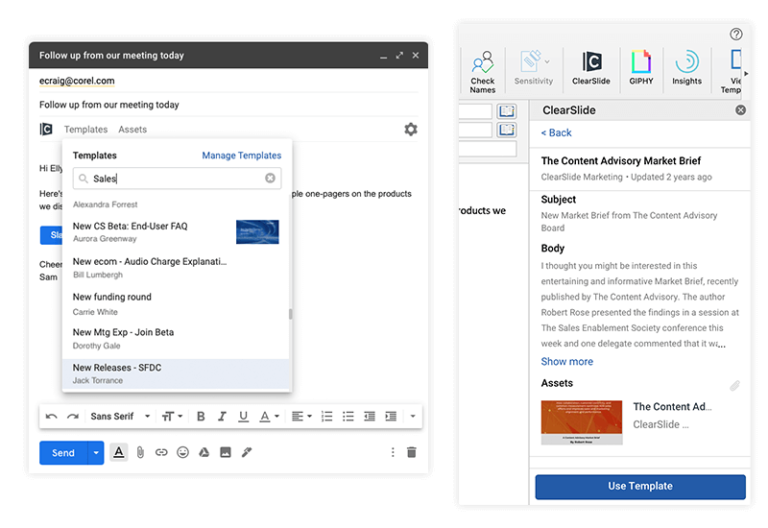Choose New Mtg Exp - Join Beta template
Image resolution: width=768 pixels, height=528 pixels.
(x=176, y=338)
